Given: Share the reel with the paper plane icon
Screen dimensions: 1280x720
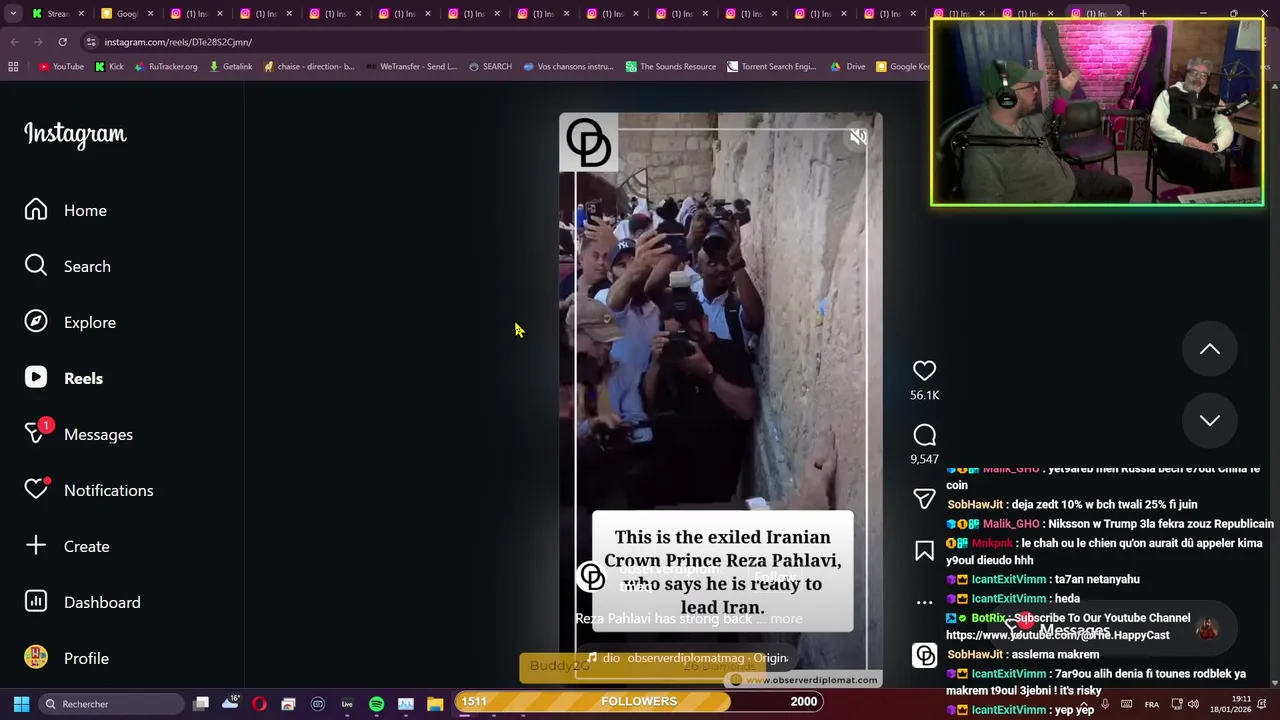Looking at the screenshot, I should point(924,498).
